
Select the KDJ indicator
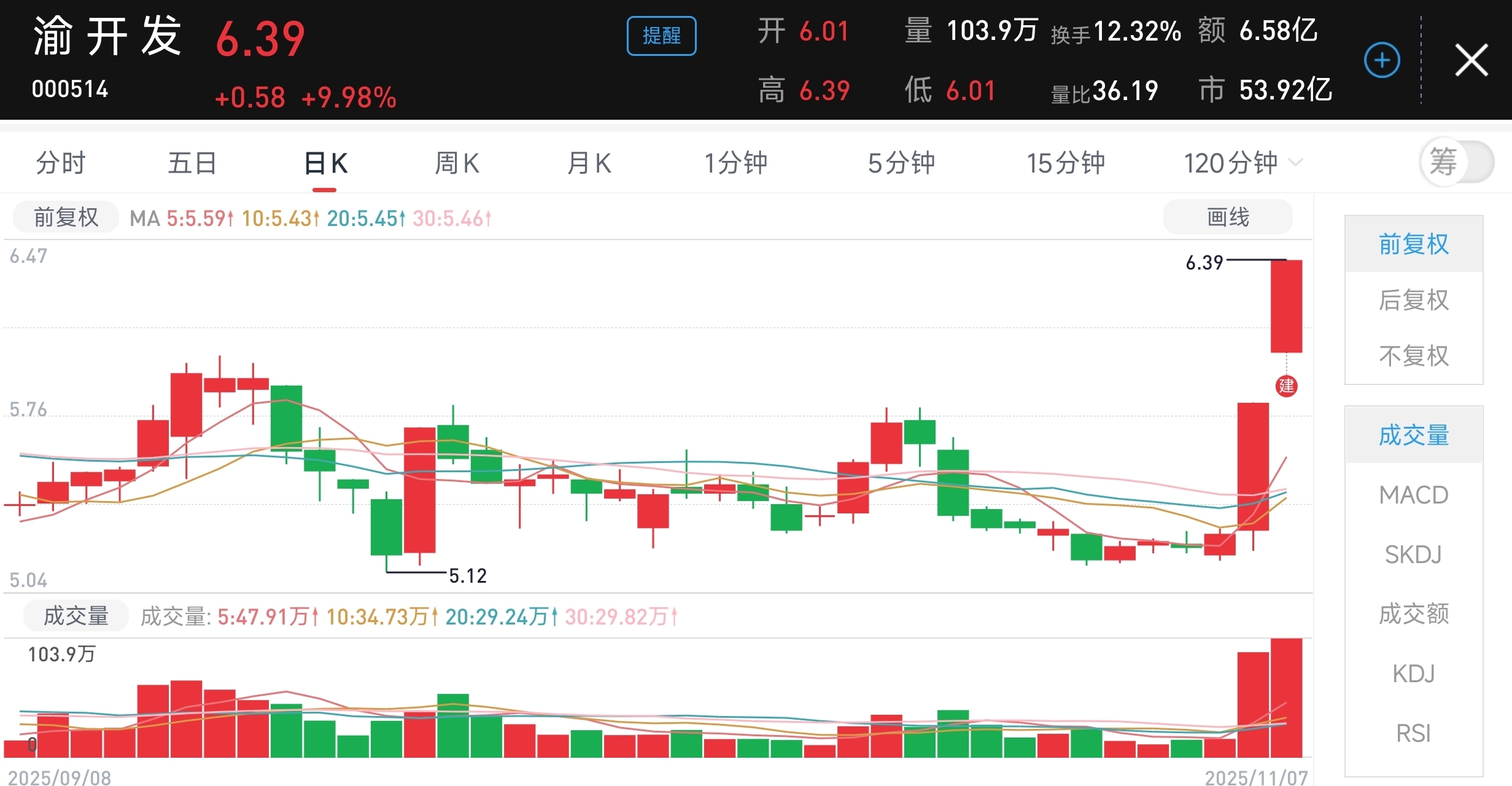coord(1413,674)
